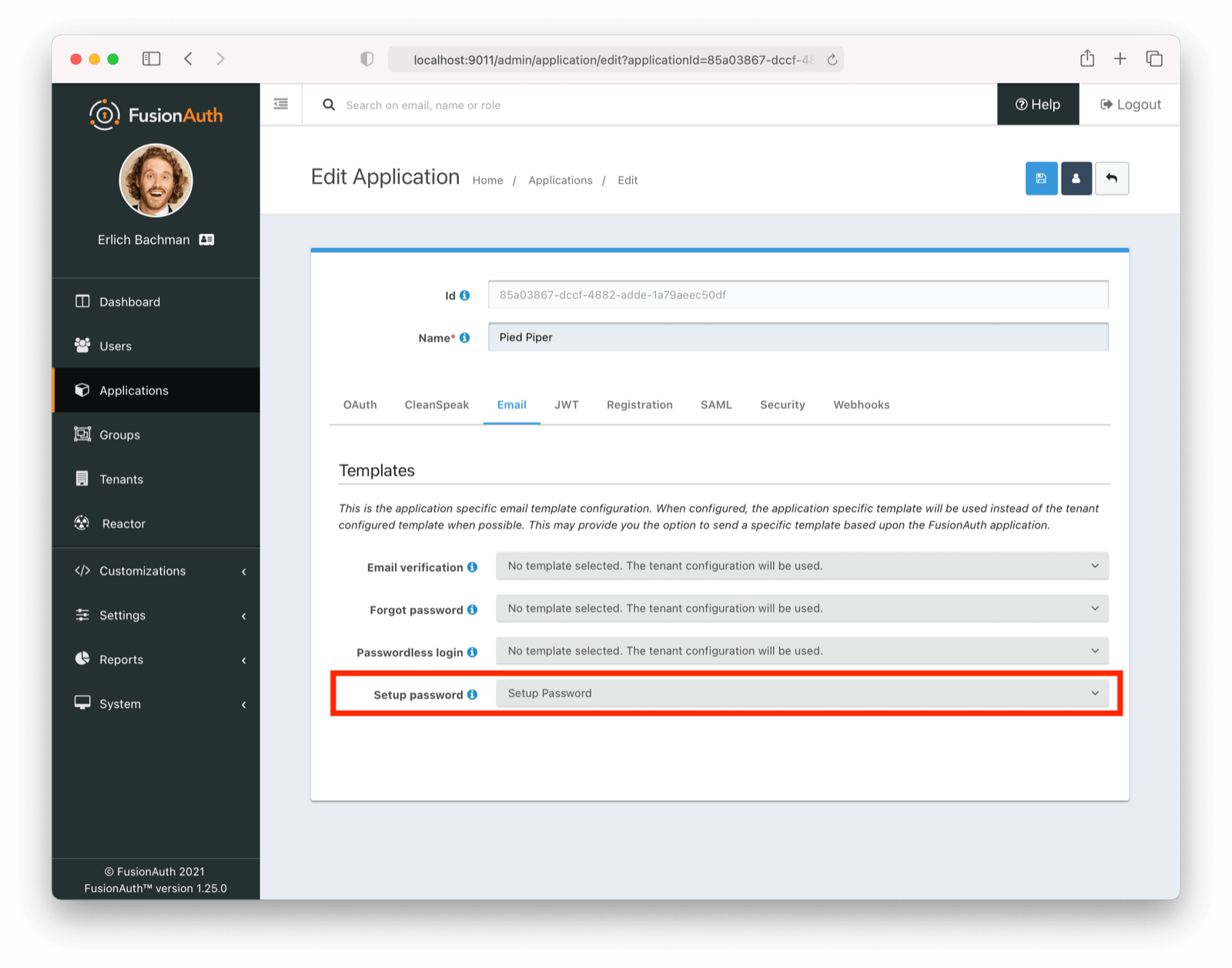Open the Email verification template dropdown
Screen dimensions: 1232x968
click(802, 566)
